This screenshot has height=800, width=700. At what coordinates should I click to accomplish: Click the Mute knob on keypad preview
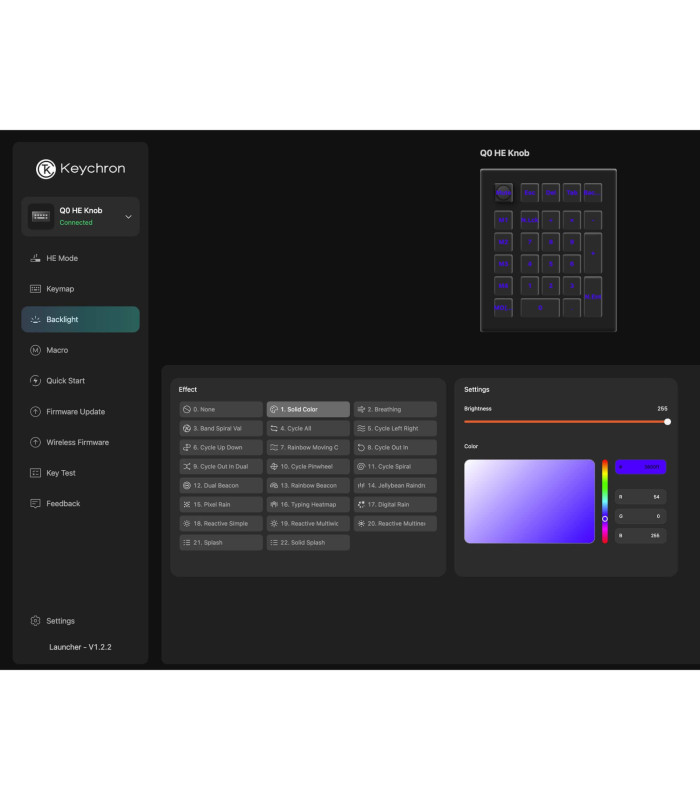pyautogui.click(x=503, y=192)
